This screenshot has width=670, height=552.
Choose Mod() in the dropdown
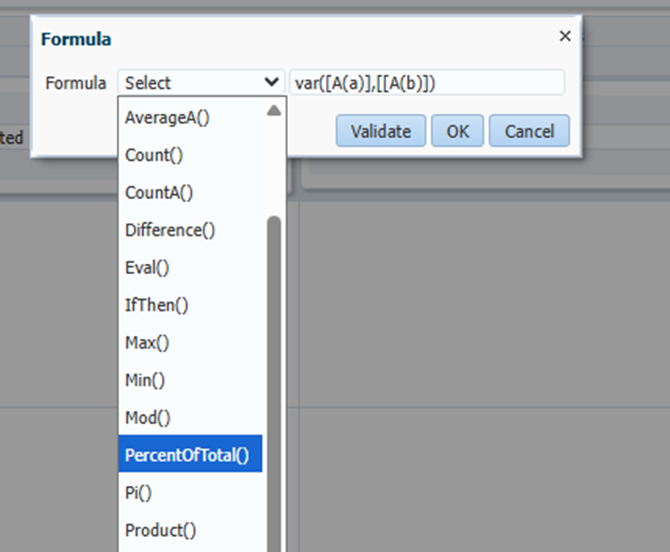point(147,418)
